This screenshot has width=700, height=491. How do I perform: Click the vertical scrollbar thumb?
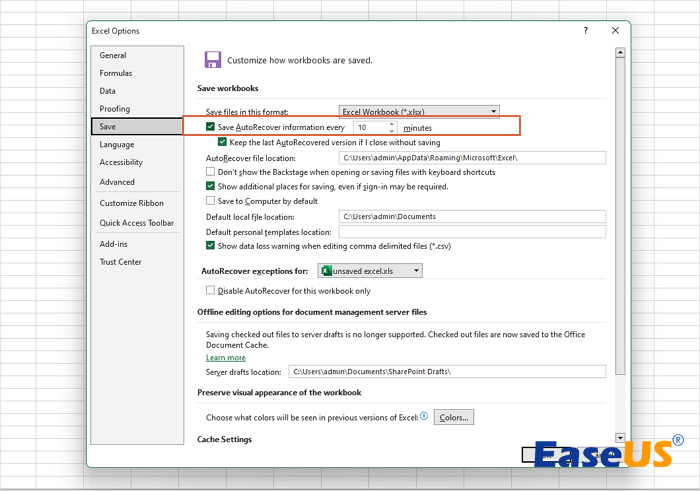[x=620, y=216]
